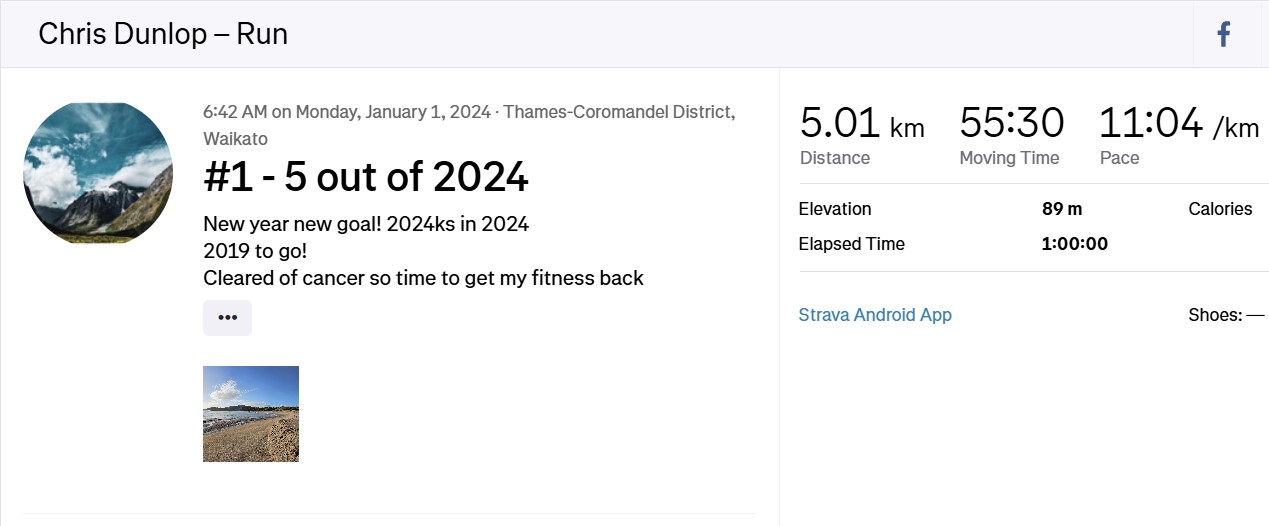Image resolution: width=1269 pixels, height=526 pixels.
Task: Click the Thames-Coromandel District location text
Action: 469,125
